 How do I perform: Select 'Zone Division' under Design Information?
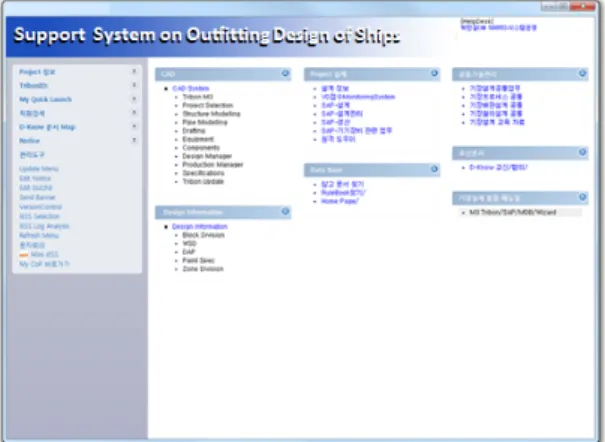click(x=203, y=269)
